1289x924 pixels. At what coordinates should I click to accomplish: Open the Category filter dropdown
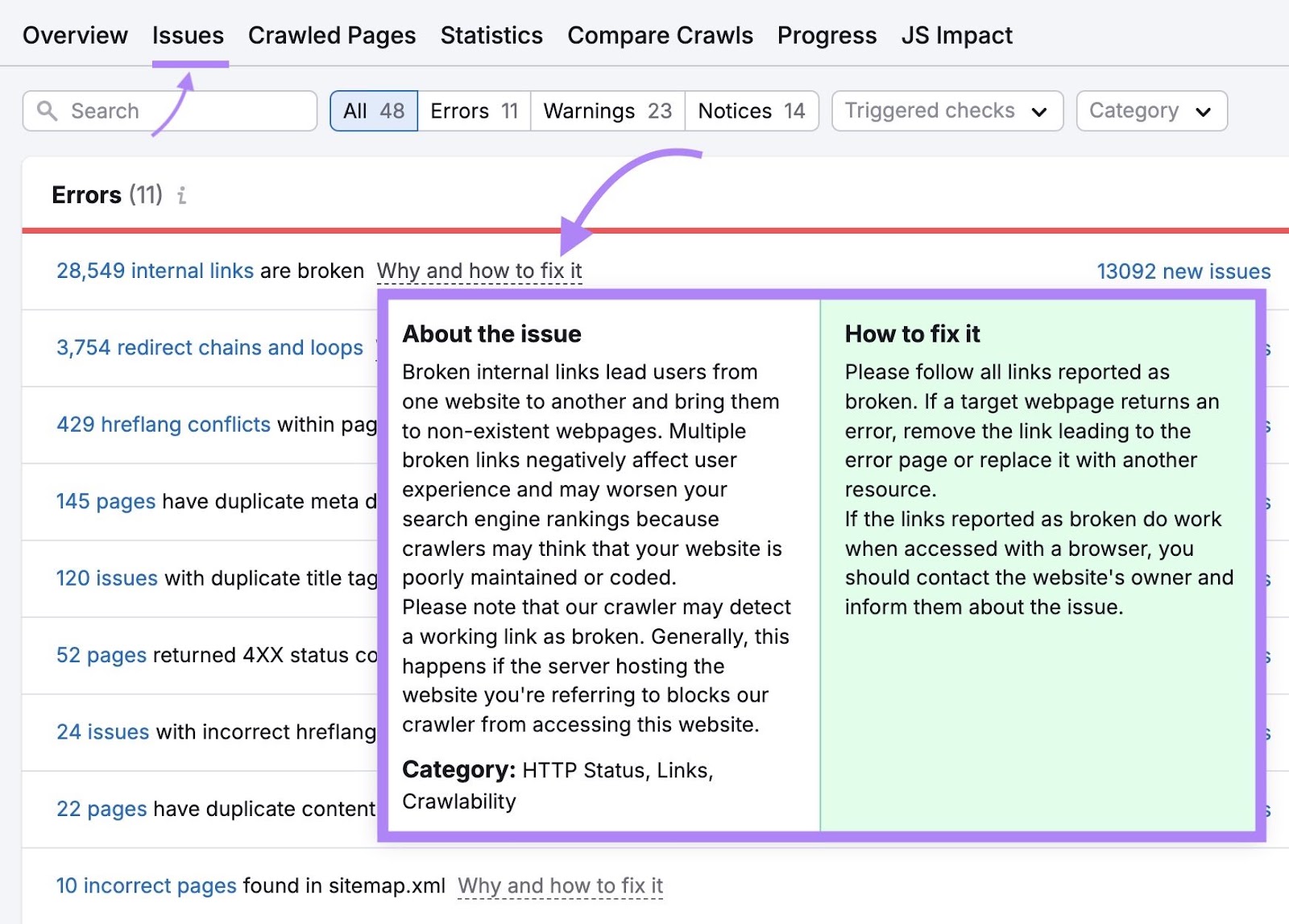click(x=1151, y=110)
